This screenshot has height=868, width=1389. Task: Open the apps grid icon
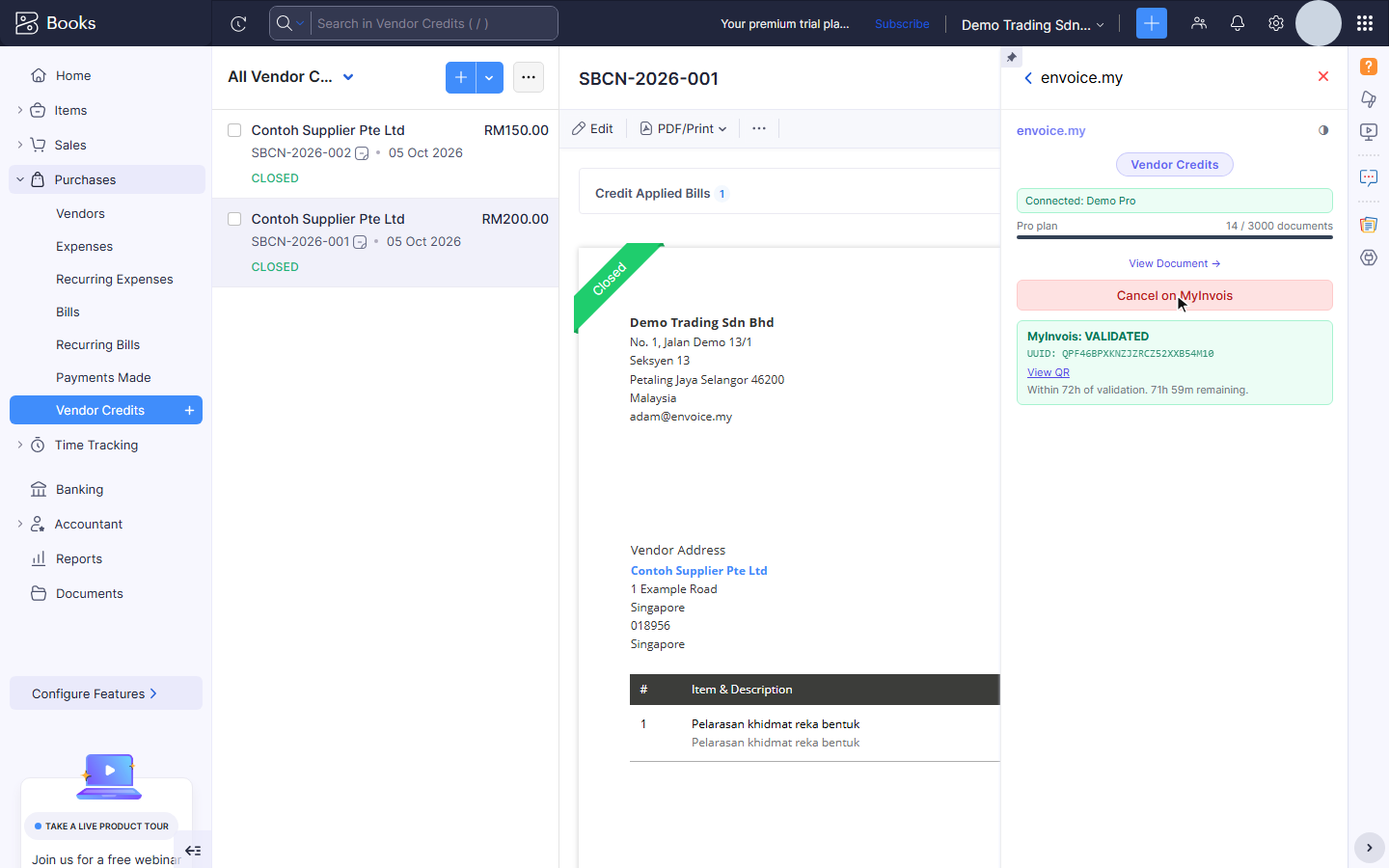click(1364, 23)
